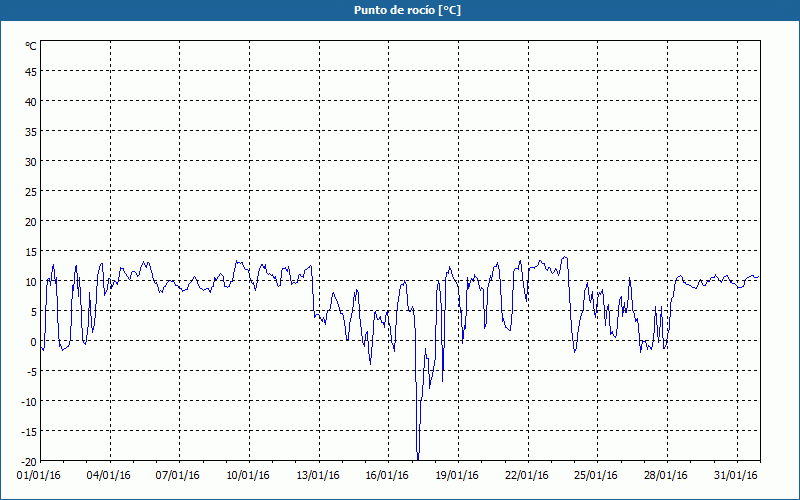Select the 25/01/16 date label
Image resolution: width=800 pixels, height=500 pixels.
click(596, 476)
